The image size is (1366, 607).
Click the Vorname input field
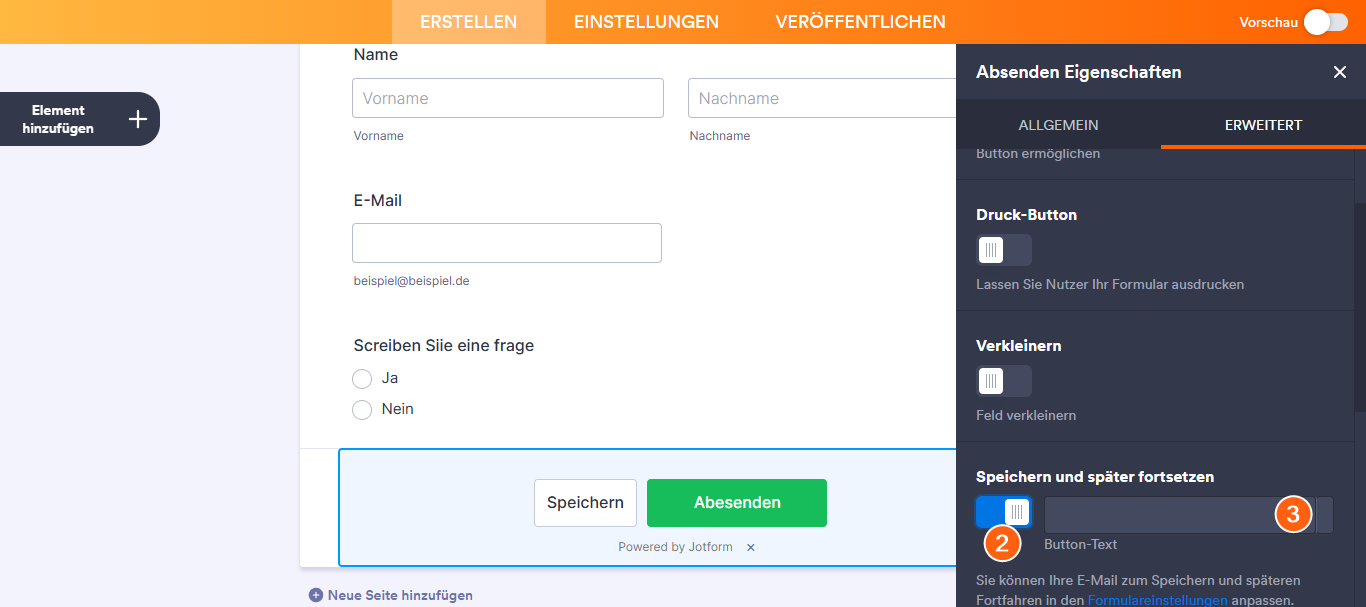(x=508, y=98)
